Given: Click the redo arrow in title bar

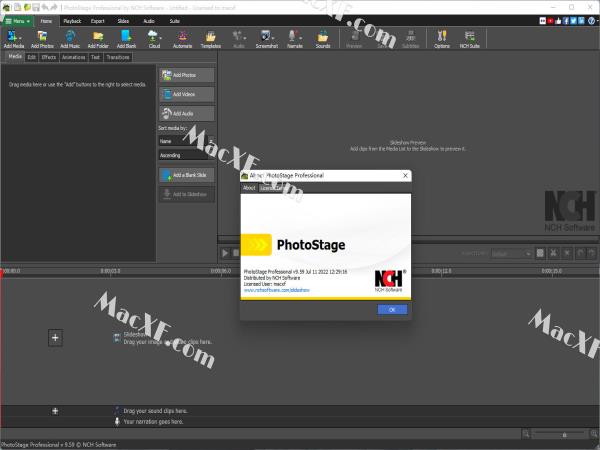Looking at the screenshot, I should tap(54, 7).
